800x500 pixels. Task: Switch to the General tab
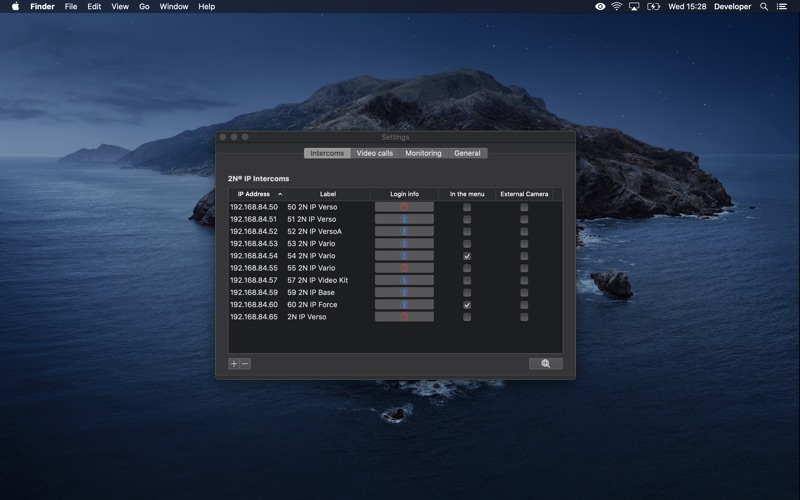[467, 153]
